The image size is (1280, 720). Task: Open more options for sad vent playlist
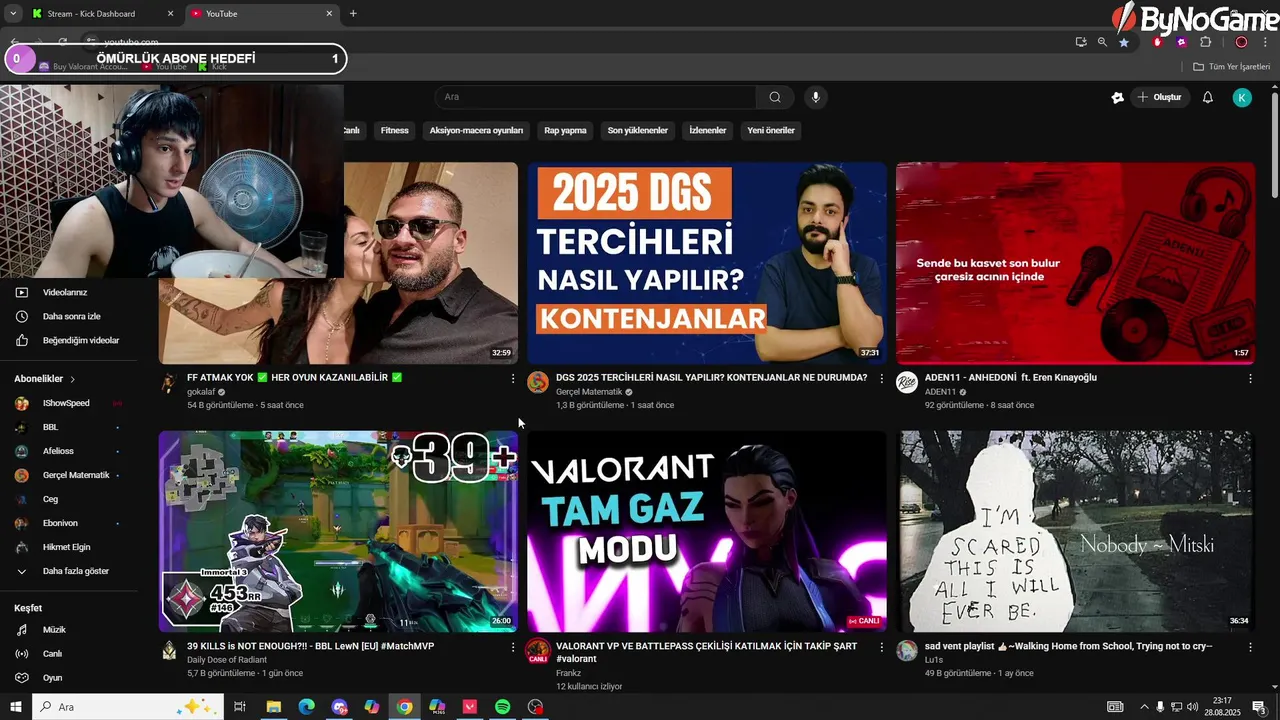point(1250,647)
